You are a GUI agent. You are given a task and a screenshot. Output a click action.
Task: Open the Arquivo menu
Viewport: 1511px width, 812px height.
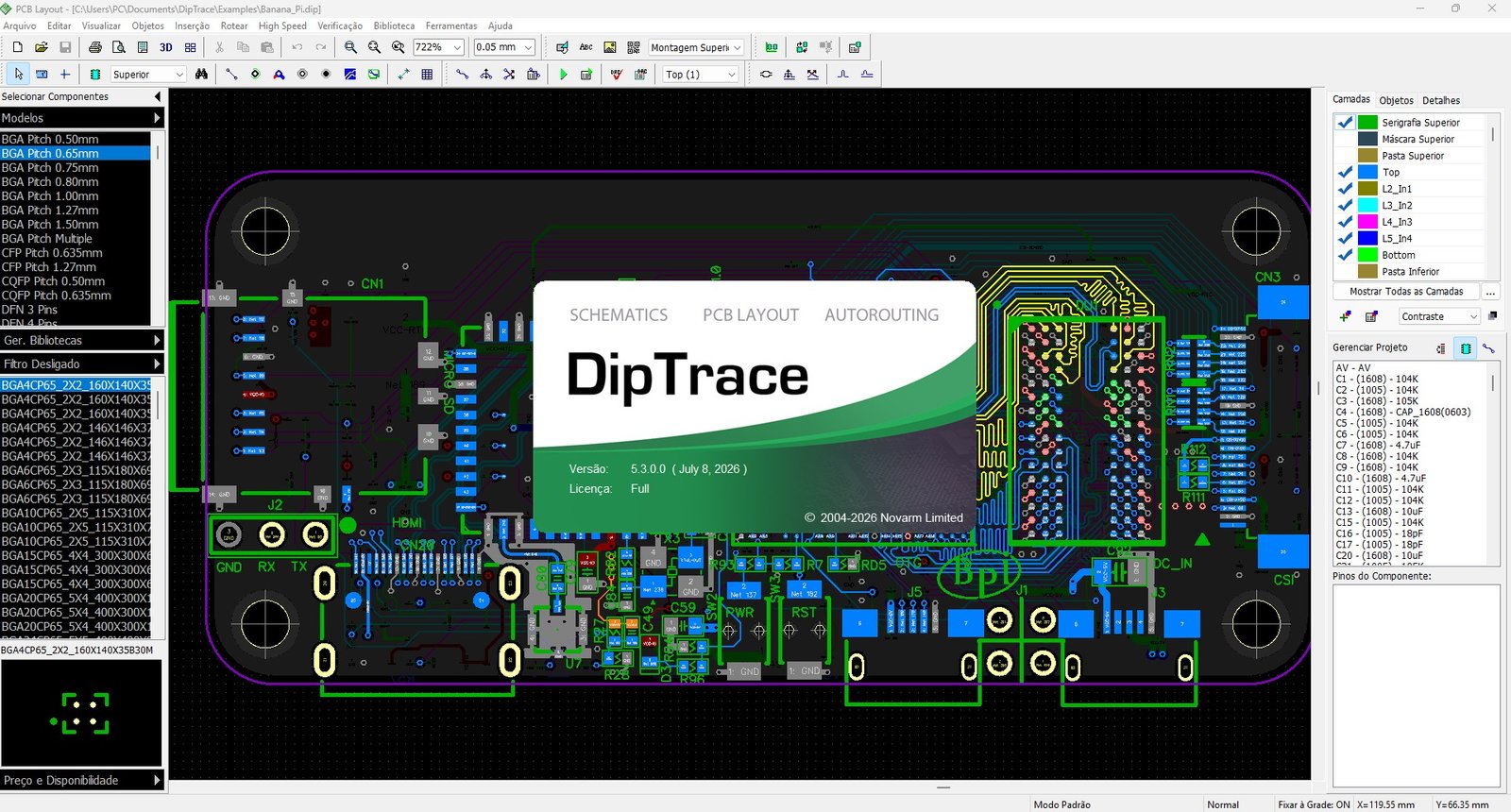coord(20,25)
